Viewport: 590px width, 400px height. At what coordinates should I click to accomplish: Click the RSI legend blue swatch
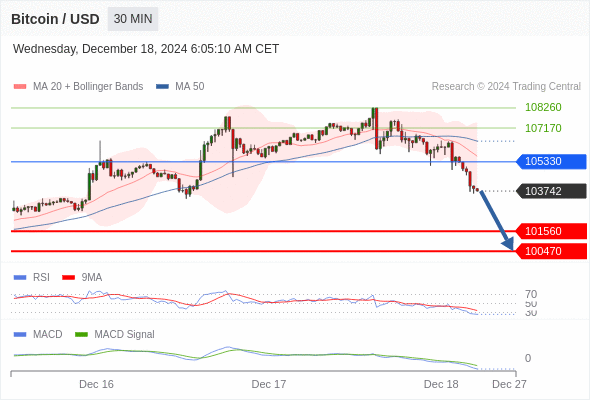(20, 278)
